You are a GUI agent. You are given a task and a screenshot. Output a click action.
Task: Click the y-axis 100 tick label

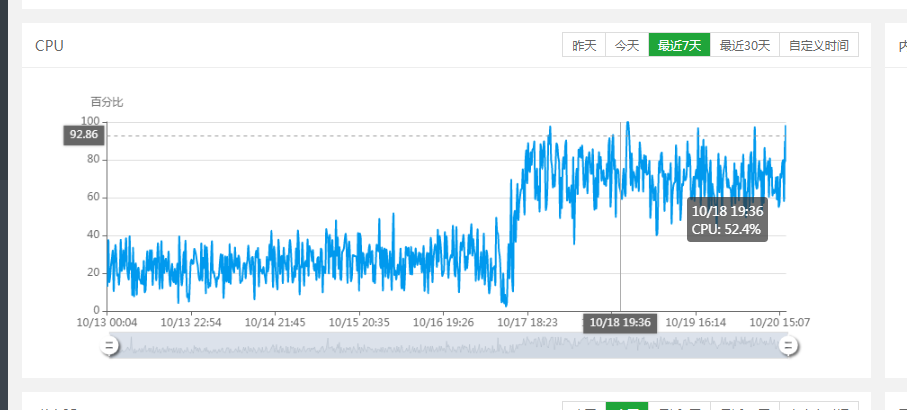point(90,121)
